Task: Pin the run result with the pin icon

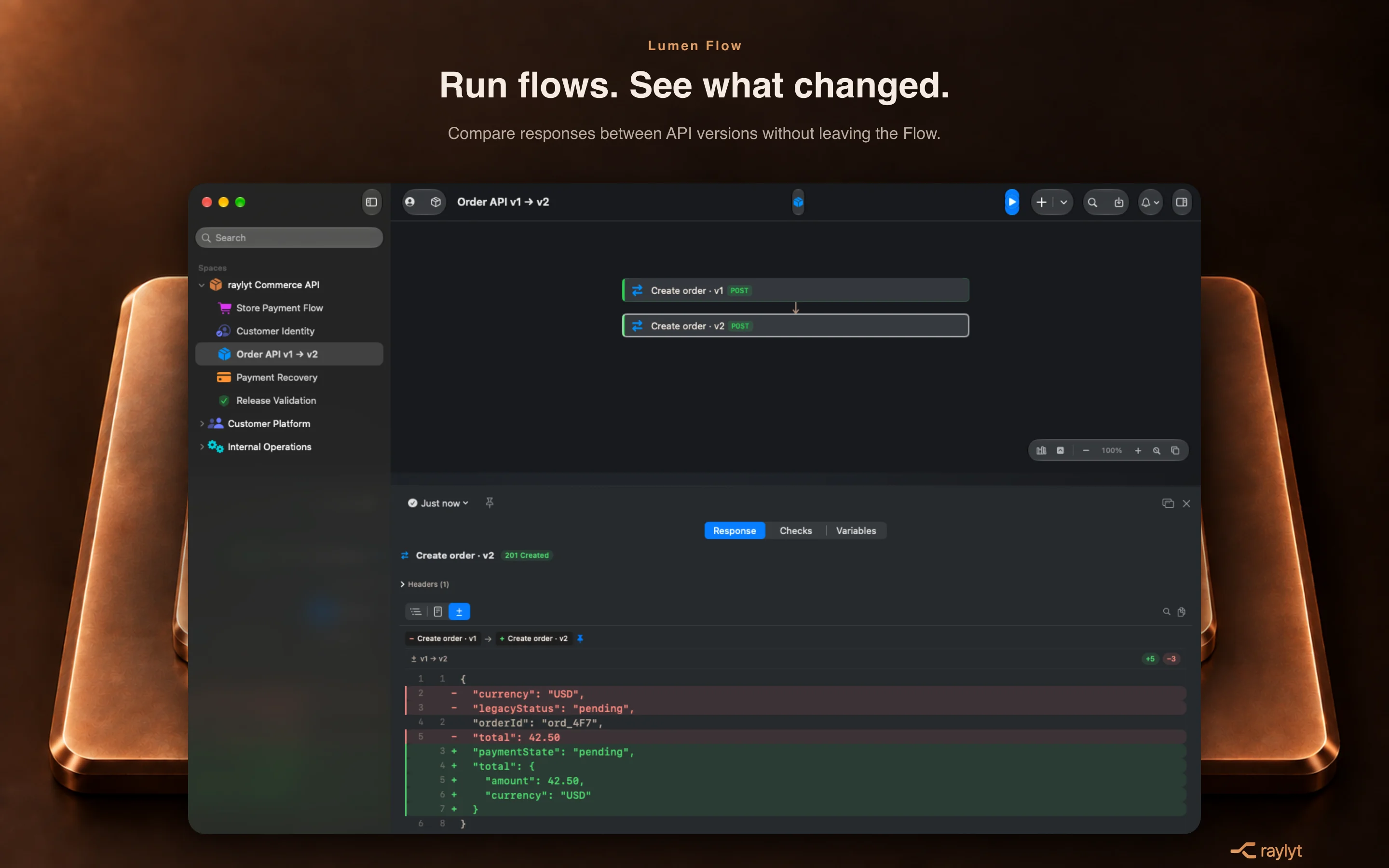Action: pos(490,503)
